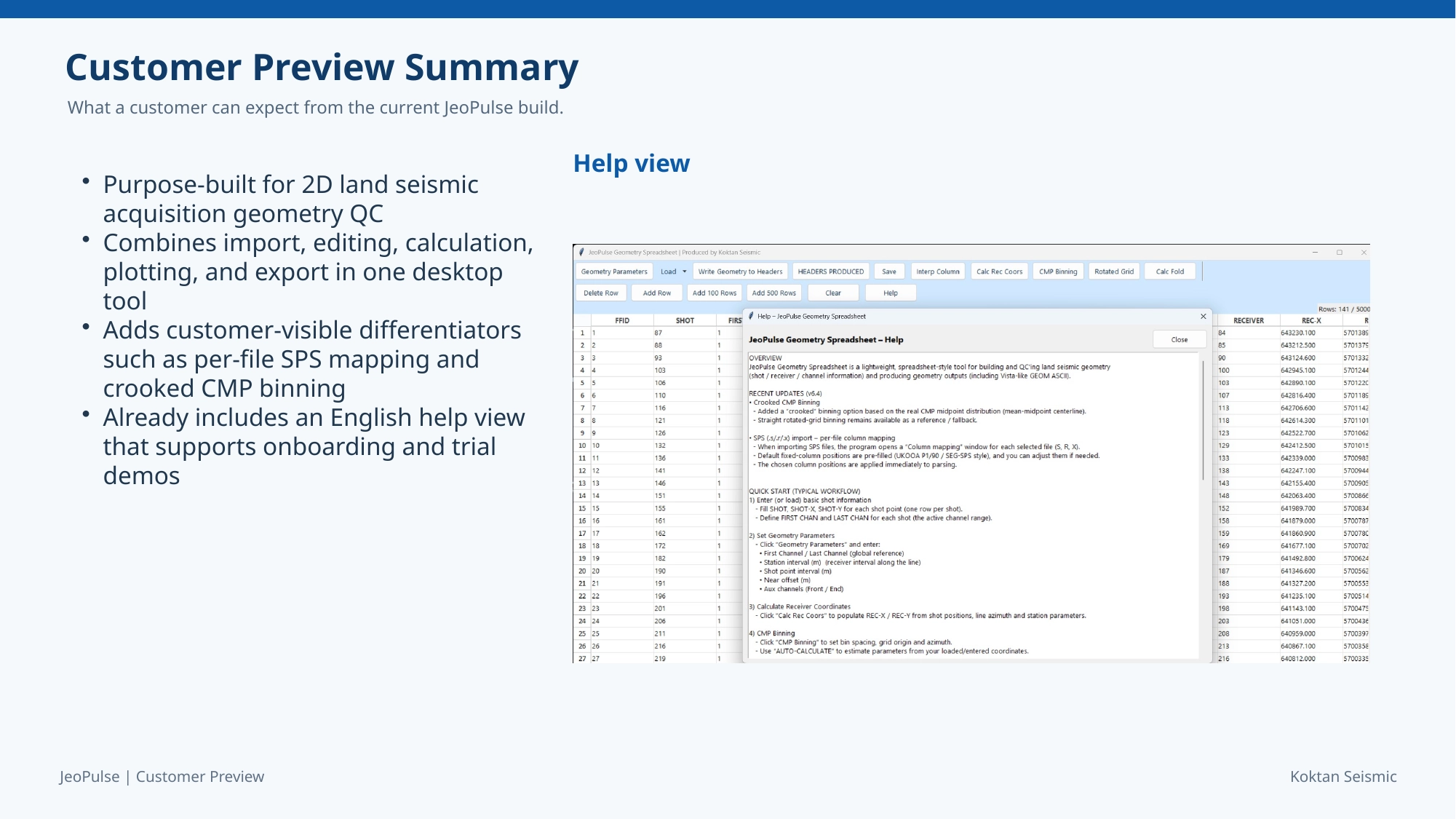Screen dimensions: 1456x819
Task: Click the "2) Set Geometry Parameters" help line
Action: tap(792, 536)
